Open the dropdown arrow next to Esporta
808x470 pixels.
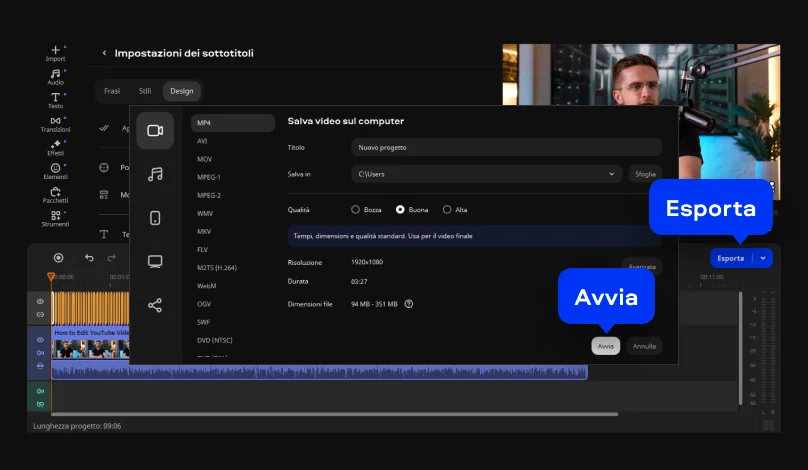click(763, 258)
